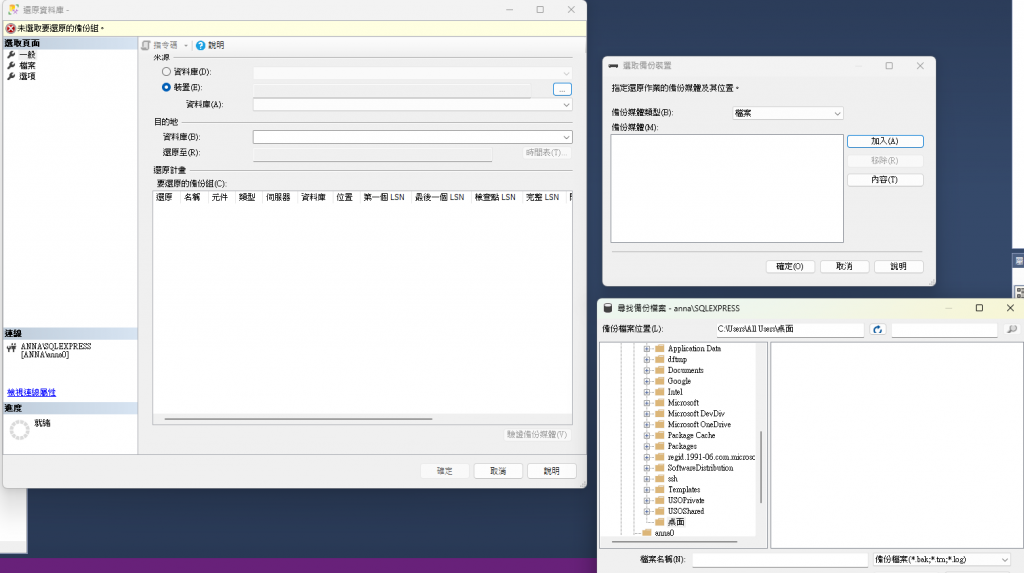Select the 資料庫(D) source radio button

click(167, 72)
